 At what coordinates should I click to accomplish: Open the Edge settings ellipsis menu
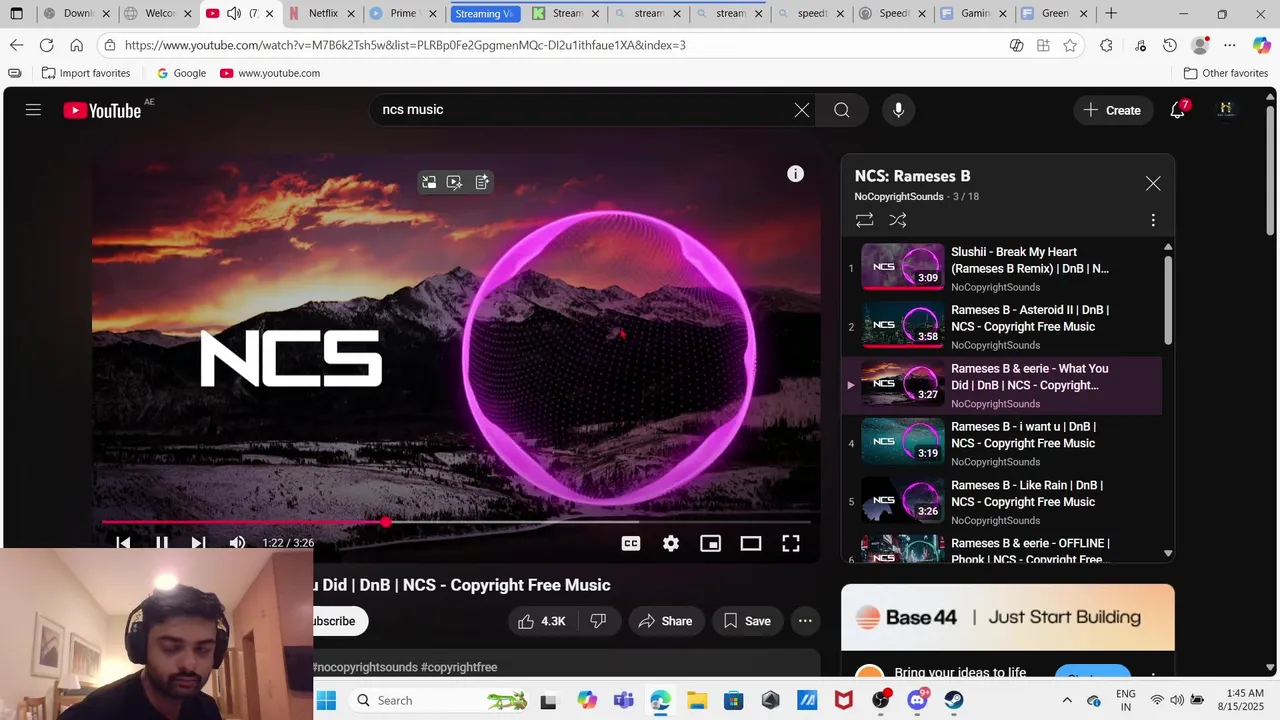1229,46
